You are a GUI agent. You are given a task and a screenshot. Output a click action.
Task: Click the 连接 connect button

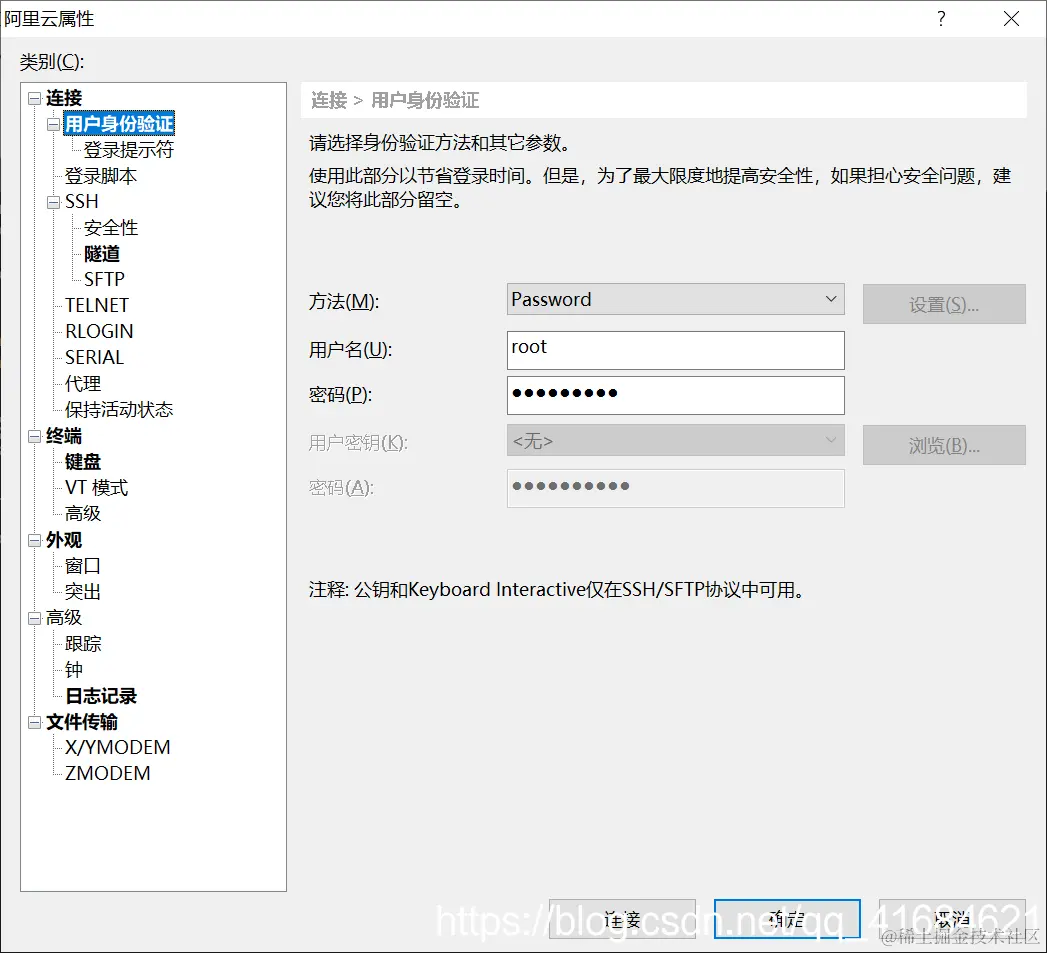(622, 918)
